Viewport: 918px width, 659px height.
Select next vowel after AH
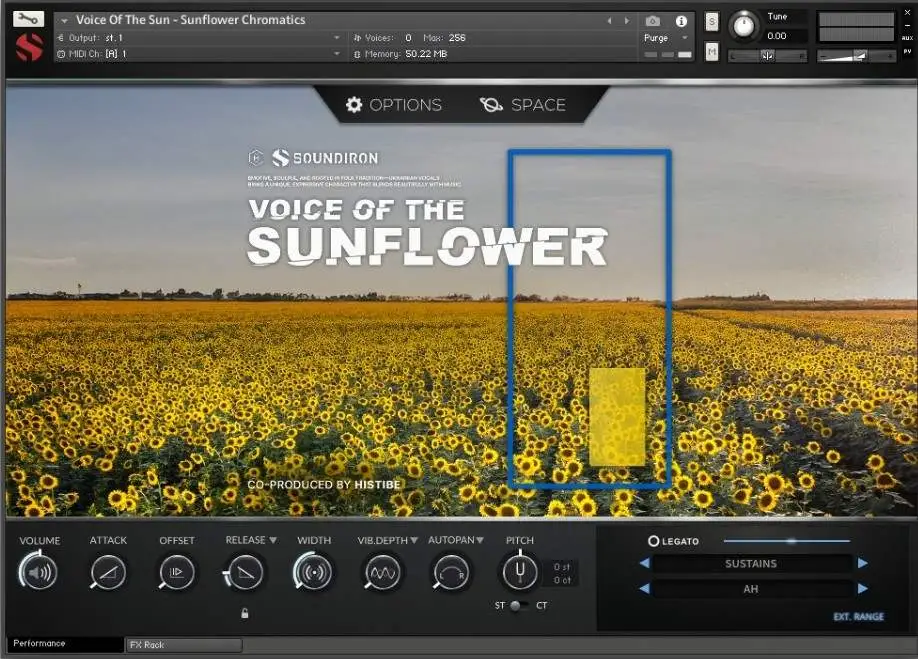tap(862, 588)
